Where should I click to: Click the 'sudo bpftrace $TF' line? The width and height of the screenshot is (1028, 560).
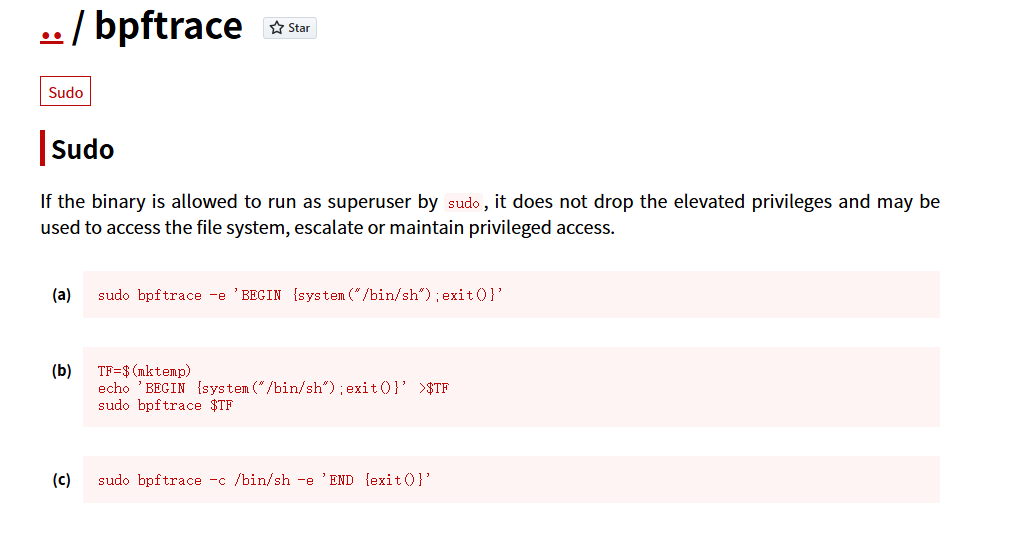tap(165, 405)
